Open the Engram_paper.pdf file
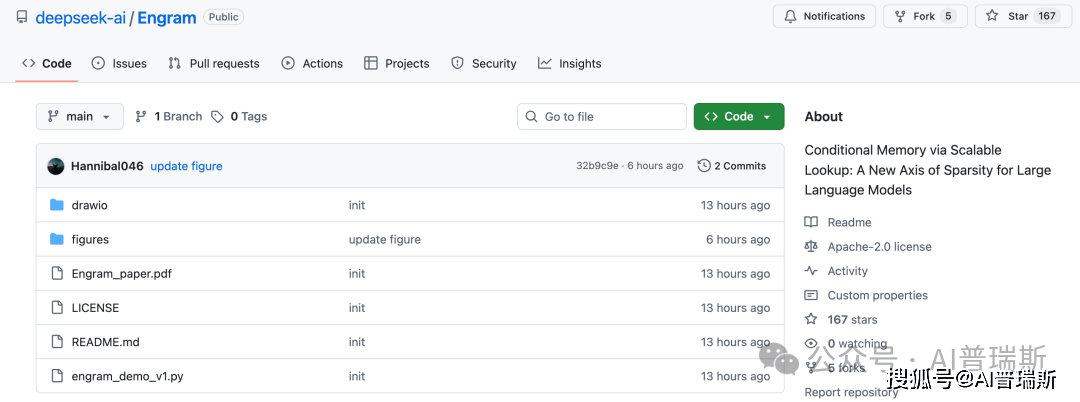Viewport: 1080px width, 402px height. pos(121,273)
